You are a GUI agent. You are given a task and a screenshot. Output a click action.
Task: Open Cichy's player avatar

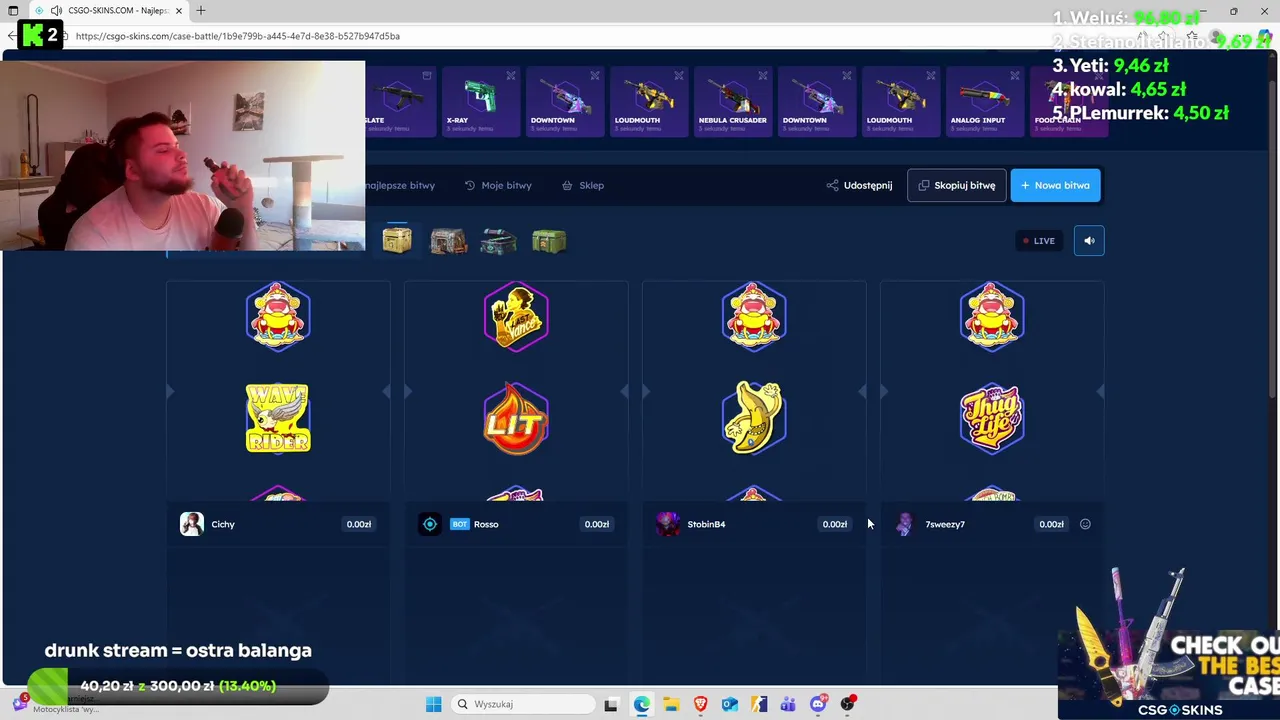click(x=191, y=524)
